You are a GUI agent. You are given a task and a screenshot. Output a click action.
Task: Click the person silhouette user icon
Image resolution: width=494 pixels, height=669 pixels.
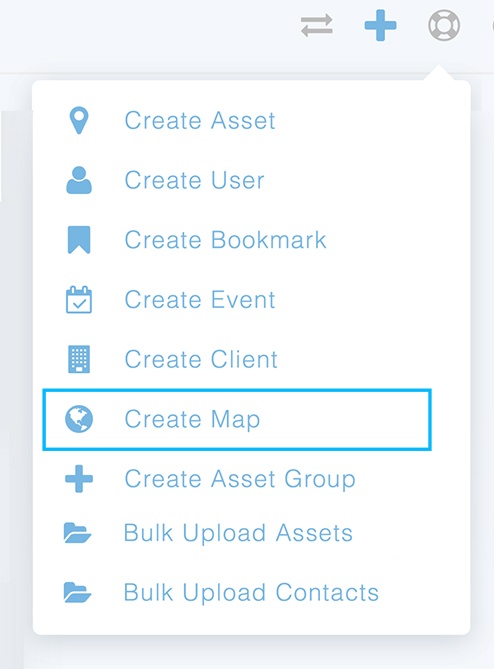(x=79, y=180)
